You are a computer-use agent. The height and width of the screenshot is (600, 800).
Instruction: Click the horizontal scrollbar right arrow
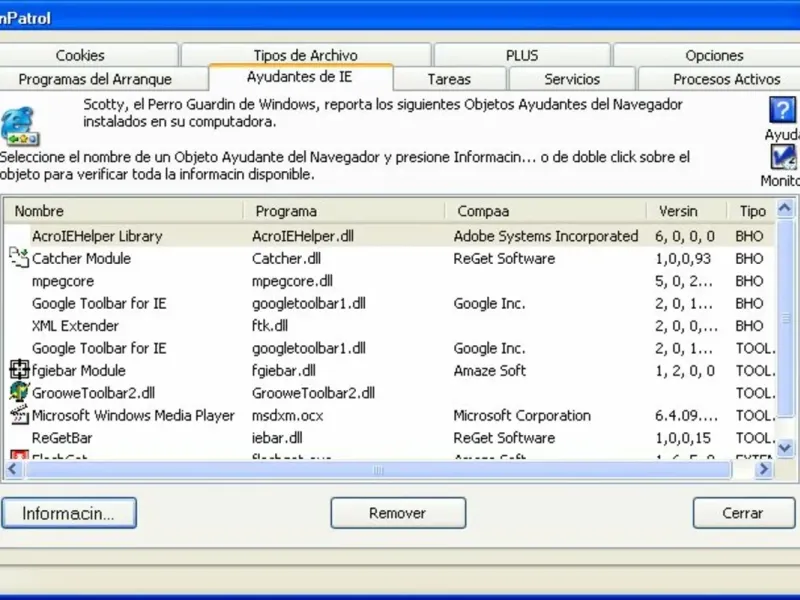[764, 469]
